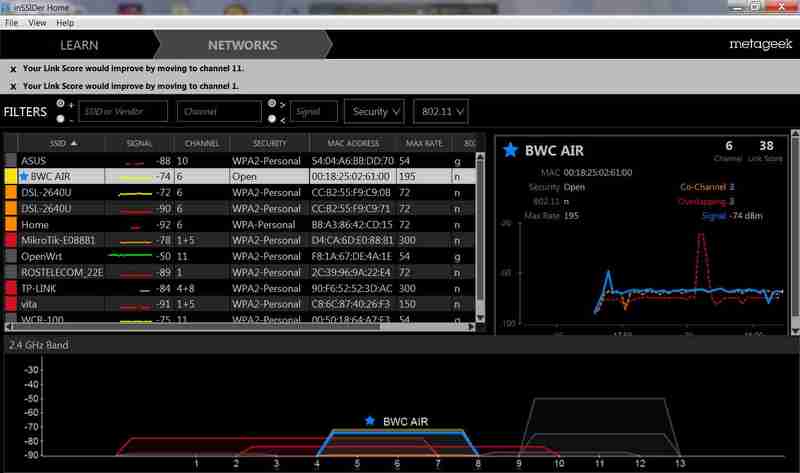Image resolution: width=800 pixels, height=473 pixels.
Task: Select the greater-than signal filter radio
Action: click(x=272, y=104)
